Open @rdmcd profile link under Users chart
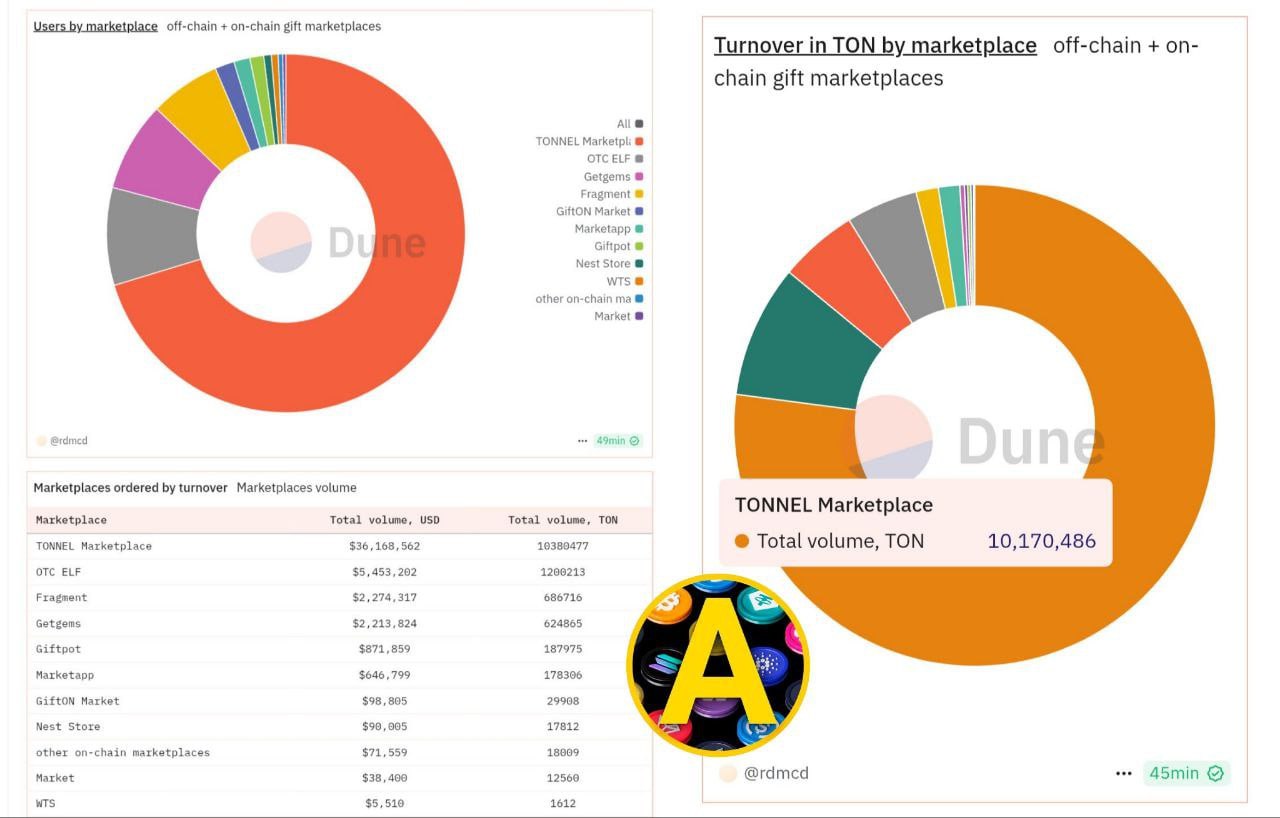Image resolution: width=1280 pixels, height=818 pixels. coord(69,441)
